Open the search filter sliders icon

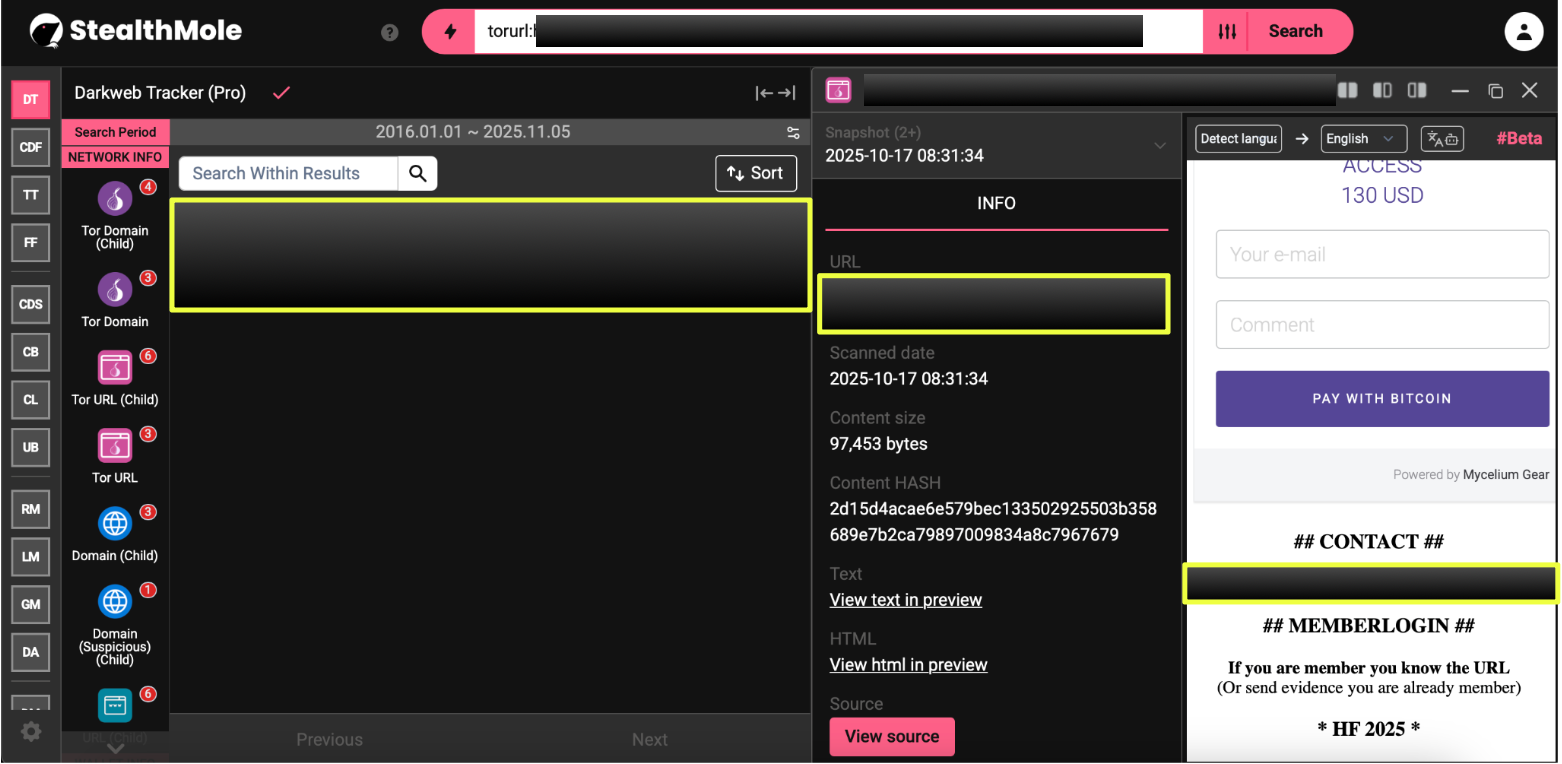[1227, 32]
